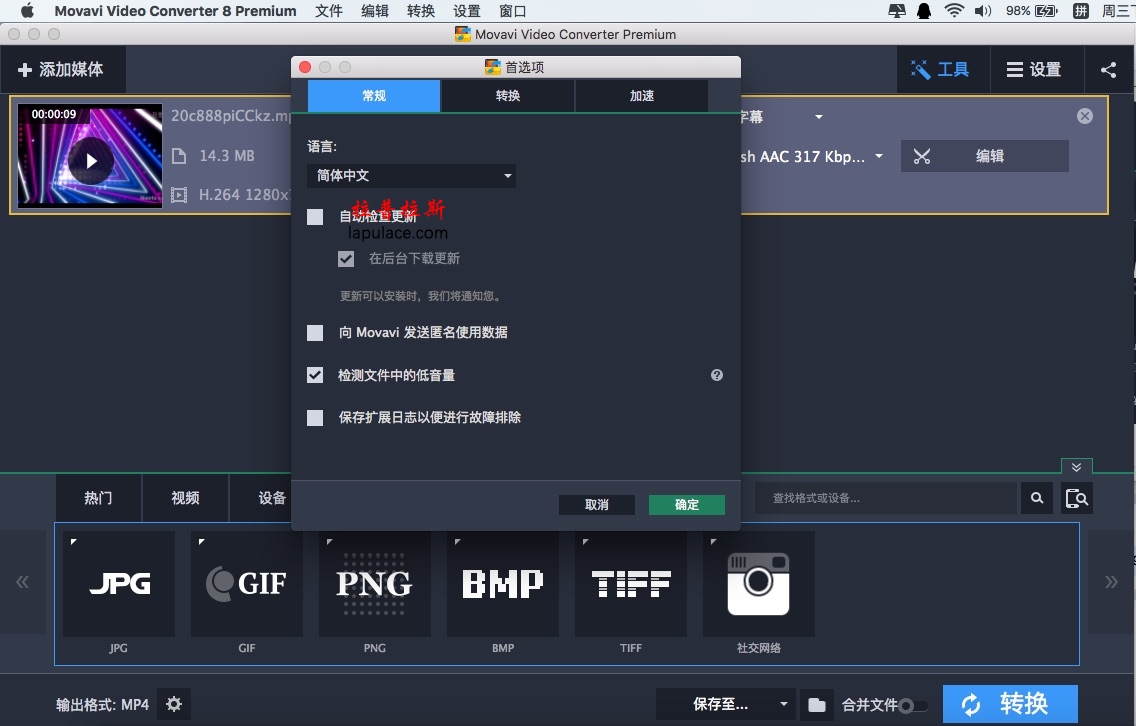Click the share icon in top toolbar

[x=1108, y=70]
